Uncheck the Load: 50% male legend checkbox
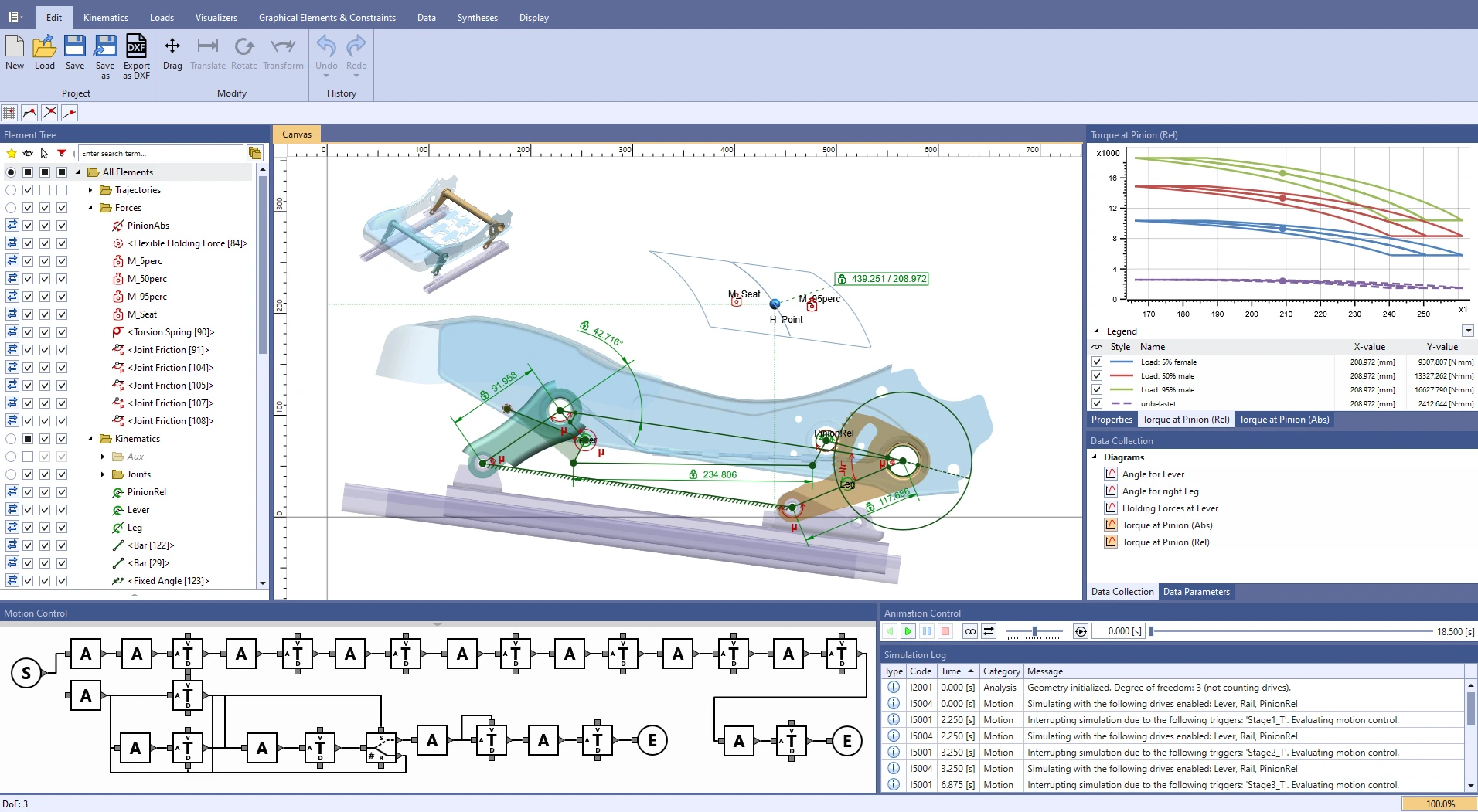Viewport: 1478px width, 812px height. coord(1097,375)
